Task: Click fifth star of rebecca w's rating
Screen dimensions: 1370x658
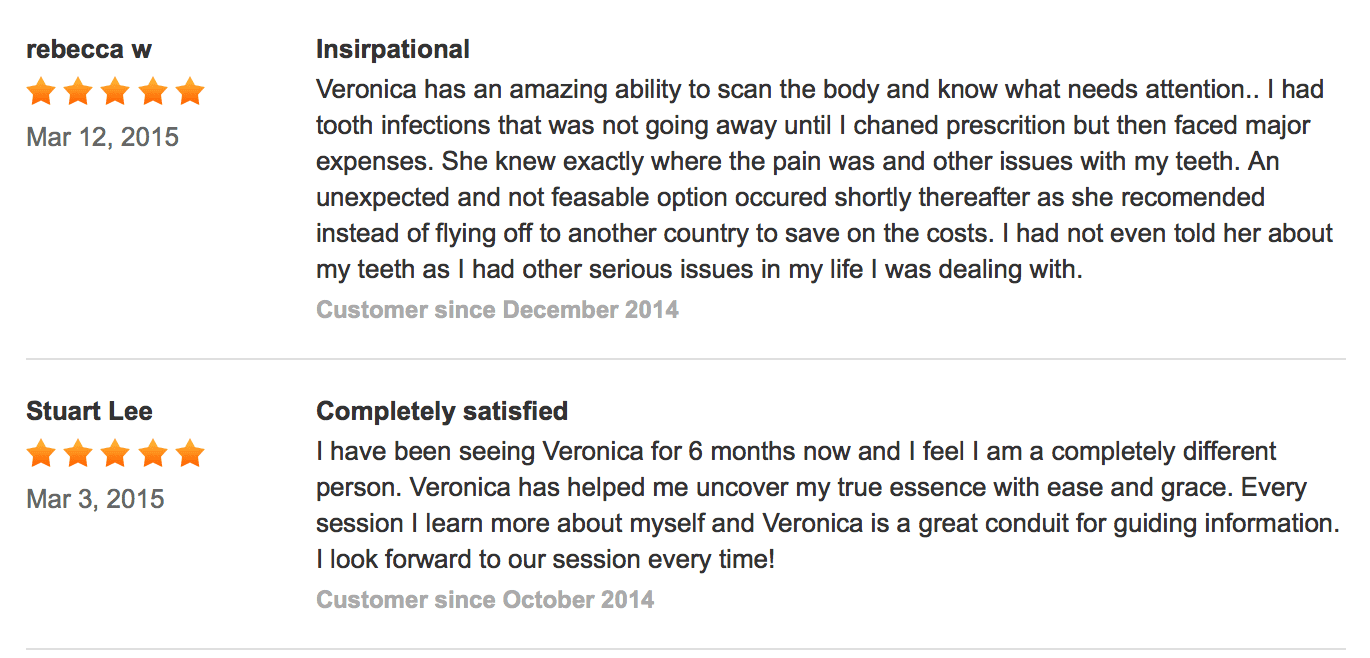Action: point(190,93)
